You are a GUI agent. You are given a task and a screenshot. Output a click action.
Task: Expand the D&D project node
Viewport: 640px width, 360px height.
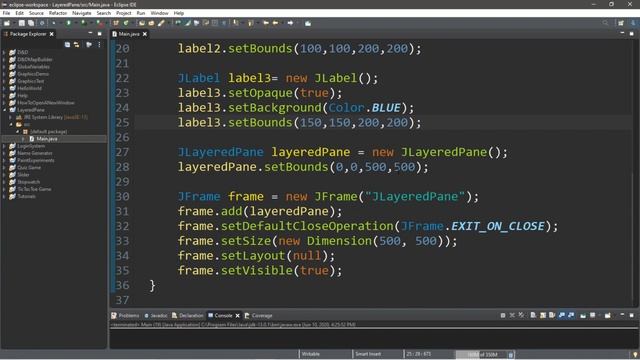pyautogui.click(x=4, y=52)
